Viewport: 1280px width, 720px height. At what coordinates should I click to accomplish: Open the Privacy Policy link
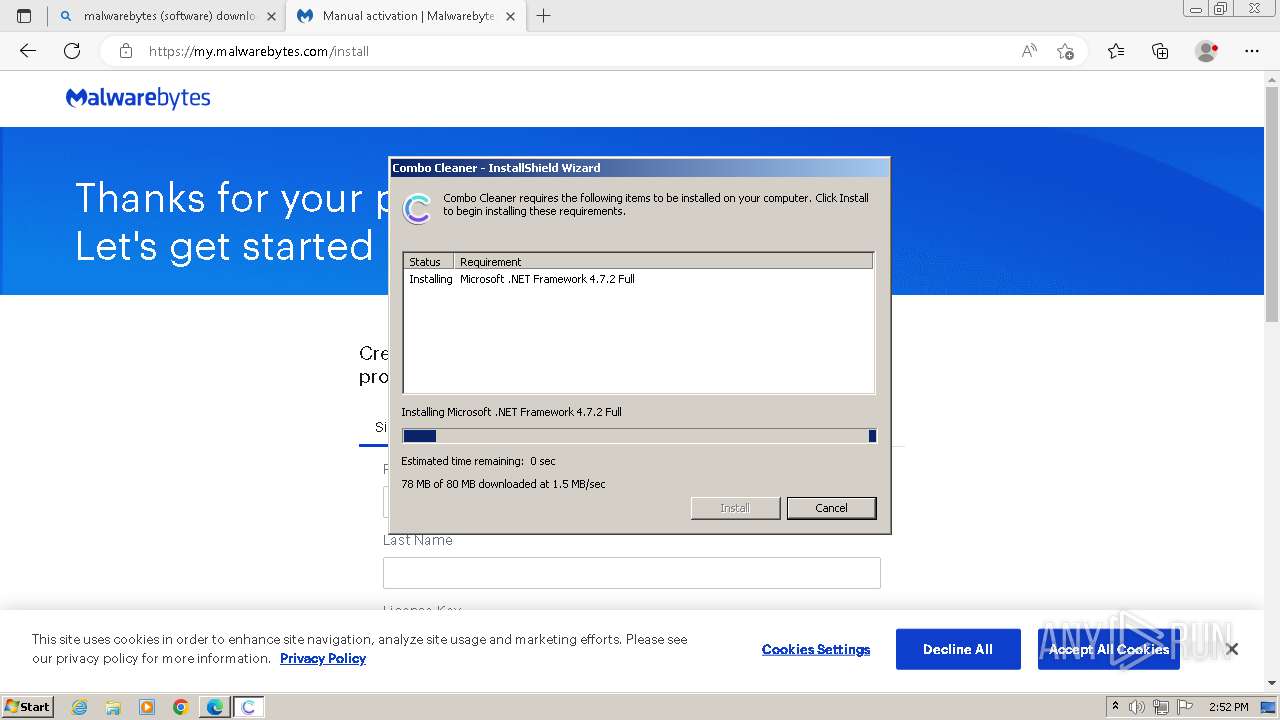pyautogui.click(x=323, y=658)
